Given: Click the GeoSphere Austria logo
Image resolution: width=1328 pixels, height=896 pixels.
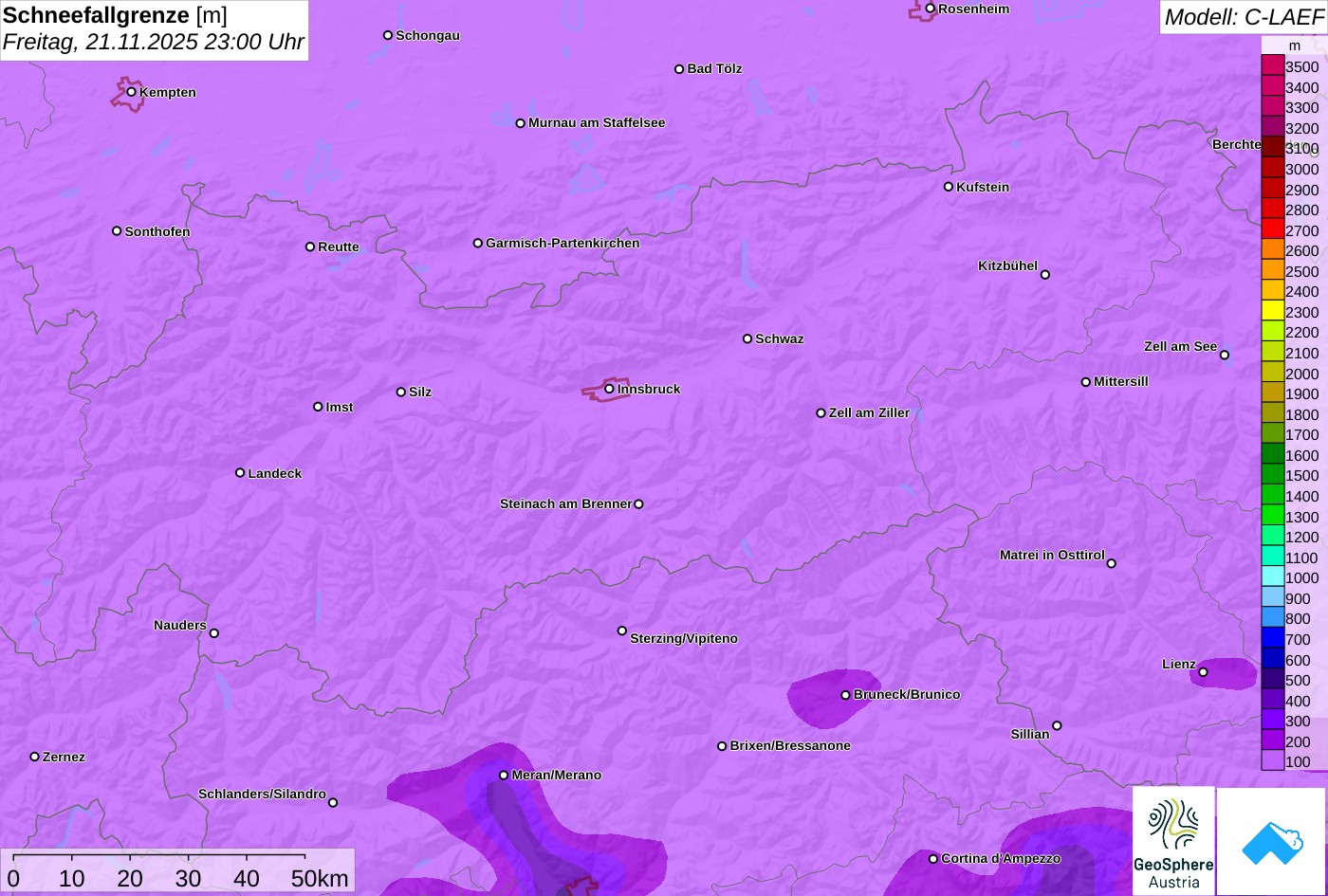Looking at the screenshot, I should [1174, 841].
